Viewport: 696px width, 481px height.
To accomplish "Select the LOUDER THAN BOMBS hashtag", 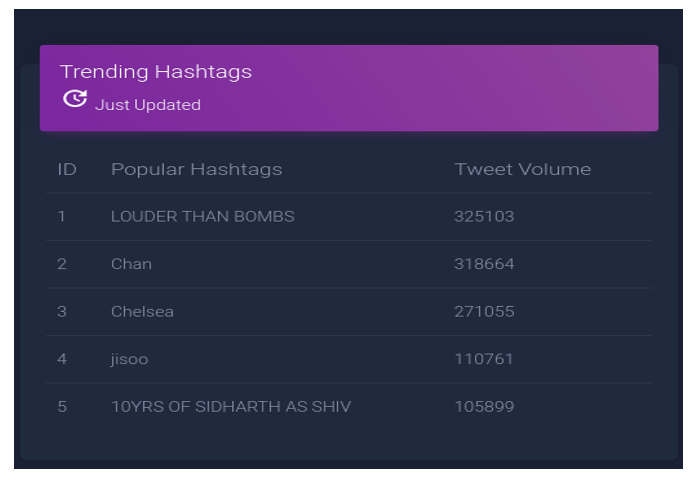I will pyautogui.click(x=202, y=216).
